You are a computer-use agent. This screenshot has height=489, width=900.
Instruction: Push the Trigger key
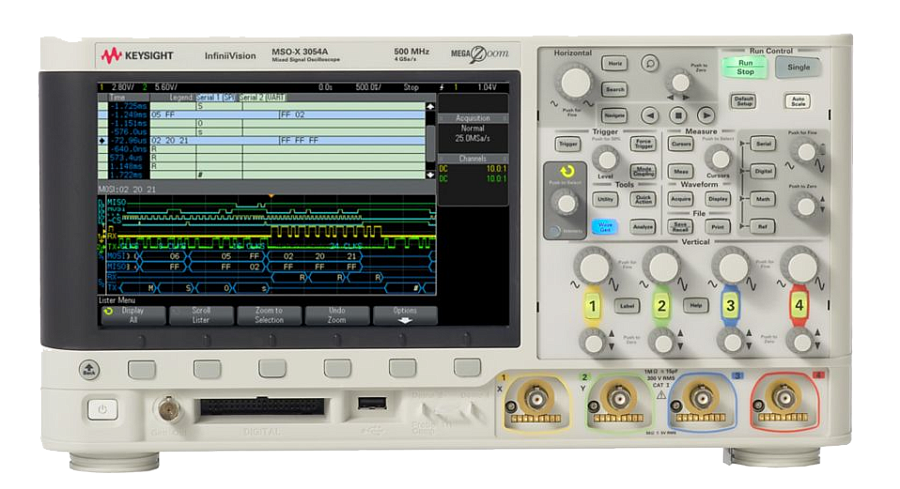coord(568,144)
